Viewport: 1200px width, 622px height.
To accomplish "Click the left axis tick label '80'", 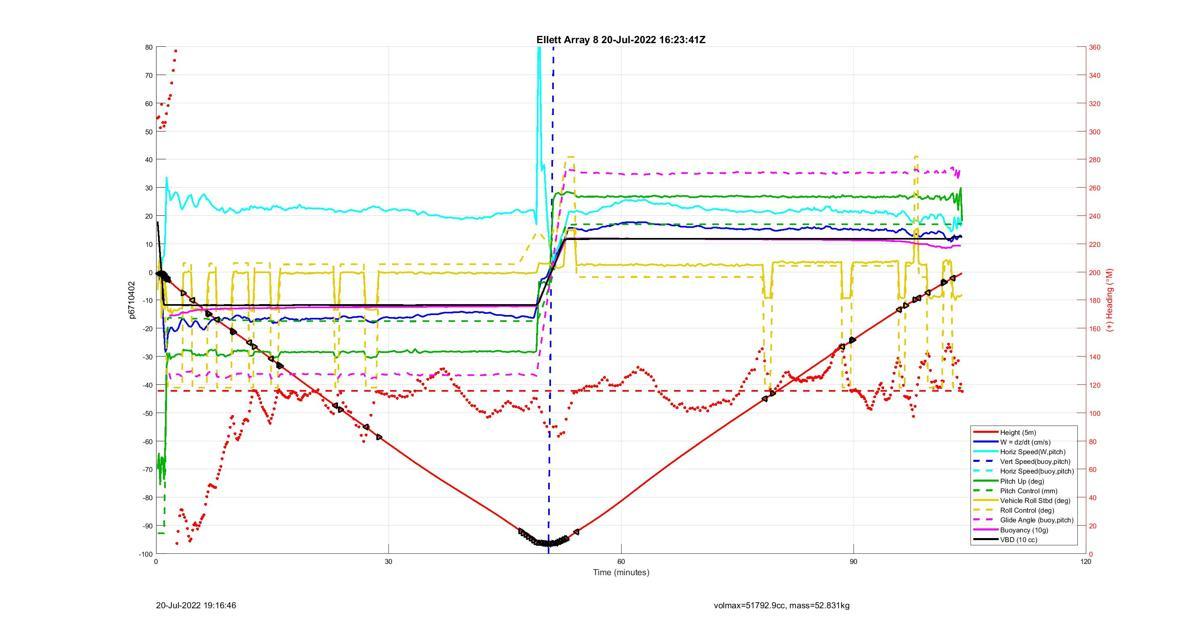I will [148, 47].
